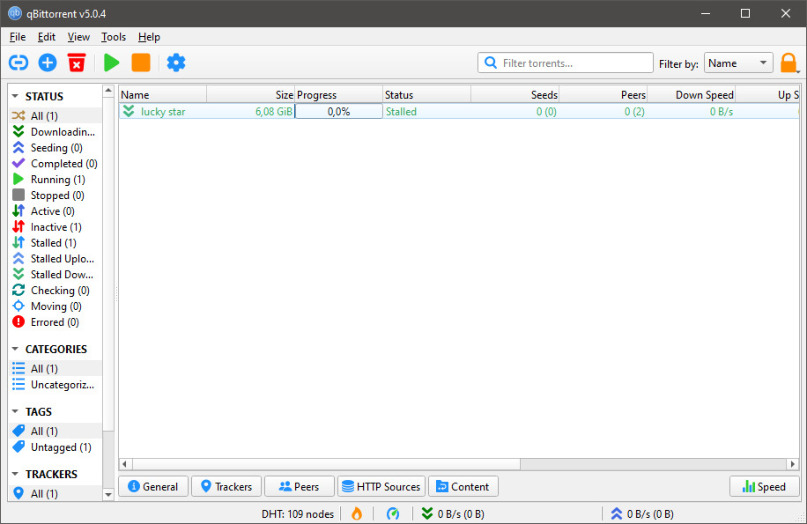Open the Tools menu
Viewport: 807px width, 524px height.
point(113,37)
